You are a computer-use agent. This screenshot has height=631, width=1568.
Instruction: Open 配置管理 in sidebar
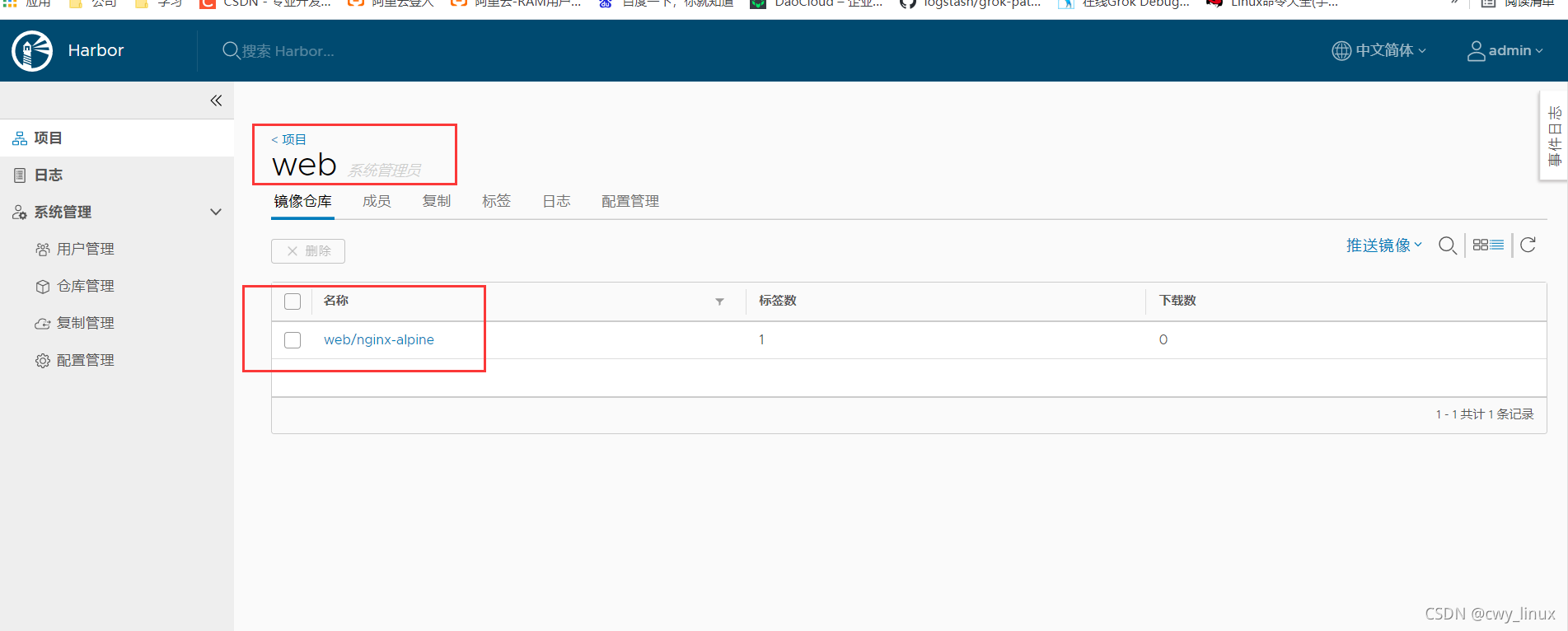[86, 361]
